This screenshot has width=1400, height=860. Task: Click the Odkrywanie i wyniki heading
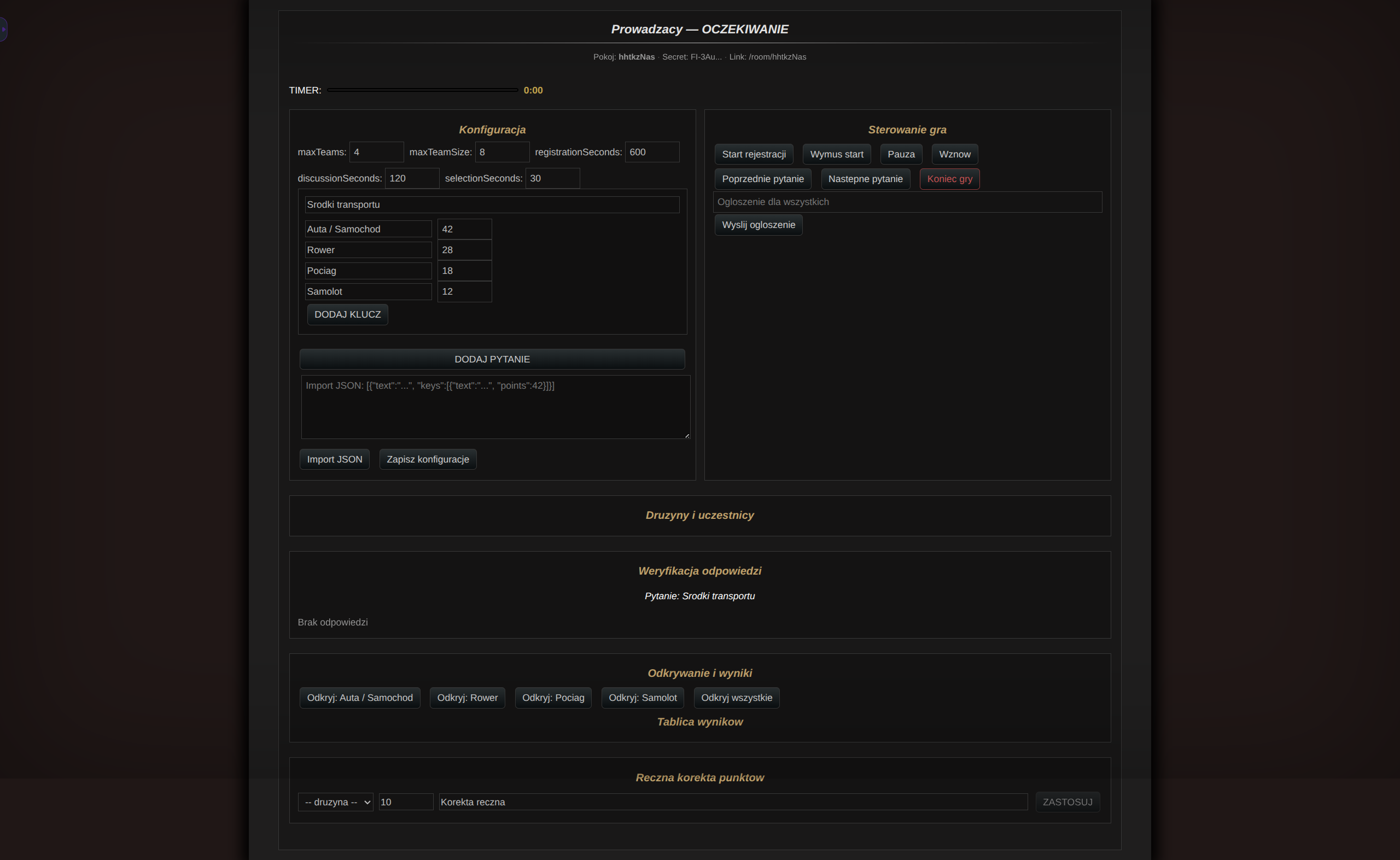699,674
